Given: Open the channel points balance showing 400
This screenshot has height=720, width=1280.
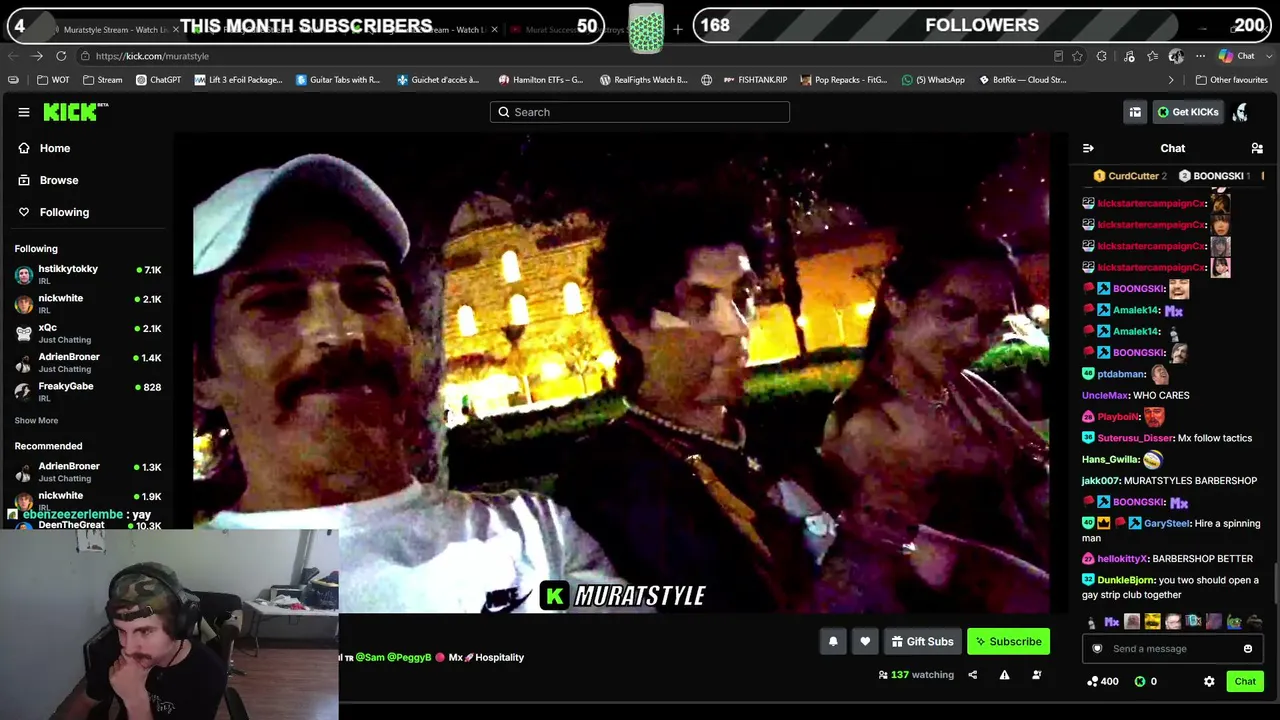Looking at the screenshot, I should pyautogui.click(x=1103, y=681).
